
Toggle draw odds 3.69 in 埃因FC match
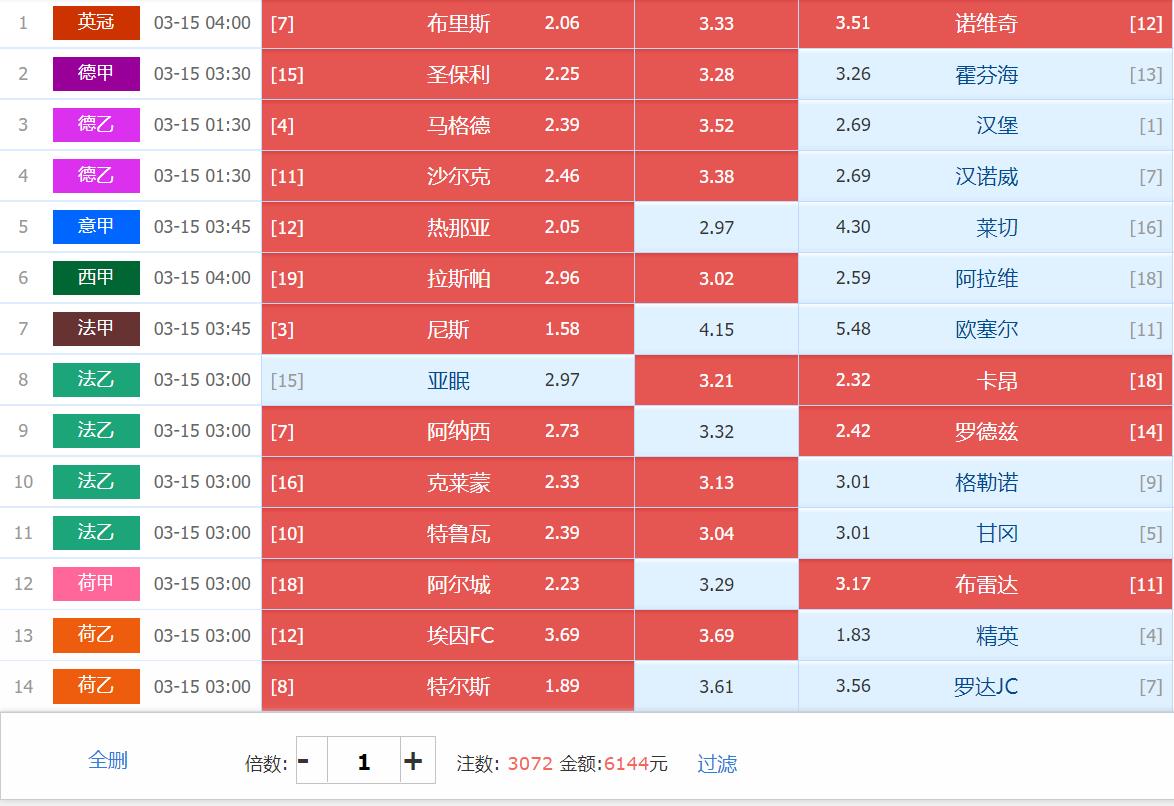click(717, 635)
